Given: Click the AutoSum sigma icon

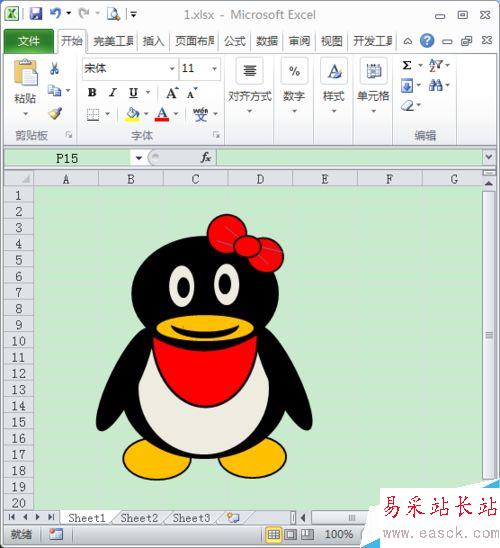Looking at the screenshot, I should (x=407, y=65).
